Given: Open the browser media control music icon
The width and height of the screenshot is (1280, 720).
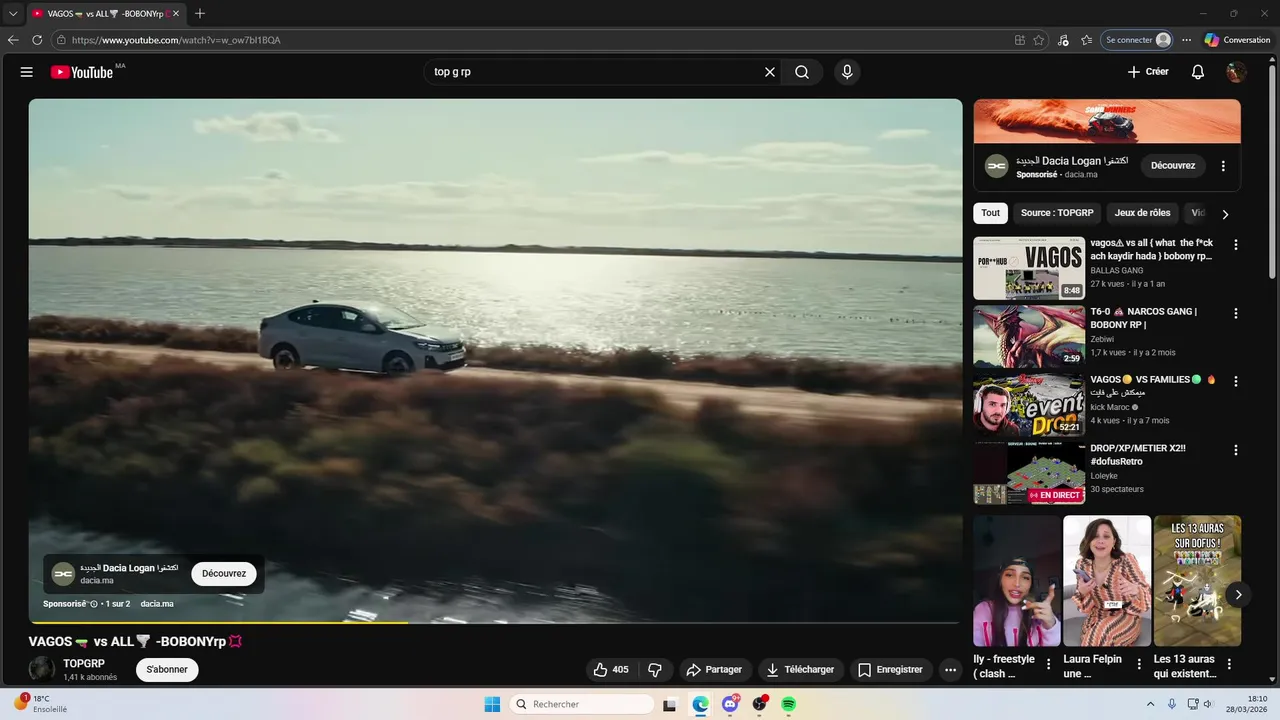Looking at the screenshot, I should [1062, 40].
